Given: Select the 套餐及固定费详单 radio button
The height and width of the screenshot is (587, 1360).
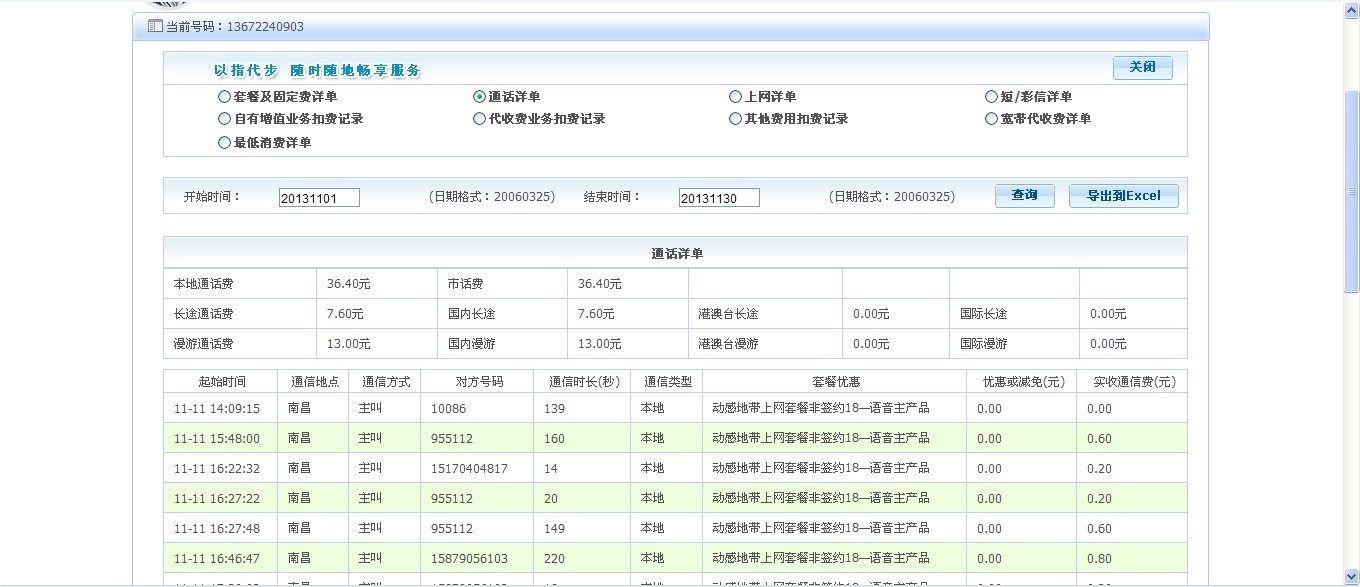Looking at the screenshot, I should click(x=224, y=97).
